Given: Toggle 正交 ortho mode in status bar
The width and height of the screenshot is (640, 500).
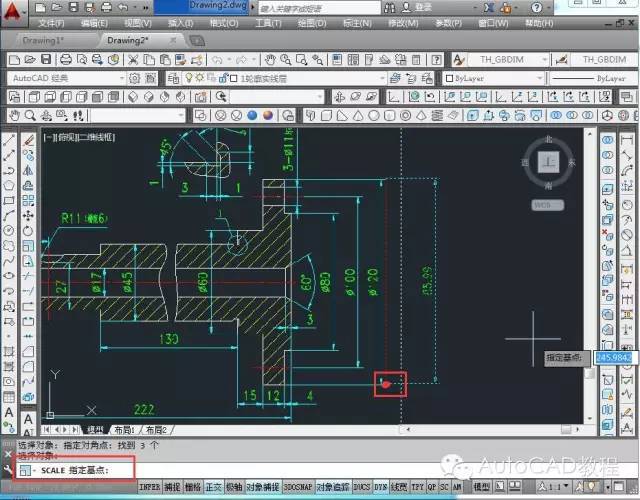Looking at the screenshot, I should 214,486.
